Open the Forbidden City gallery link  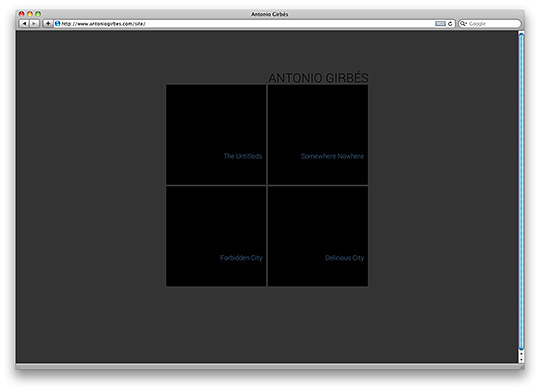point(241,258)
